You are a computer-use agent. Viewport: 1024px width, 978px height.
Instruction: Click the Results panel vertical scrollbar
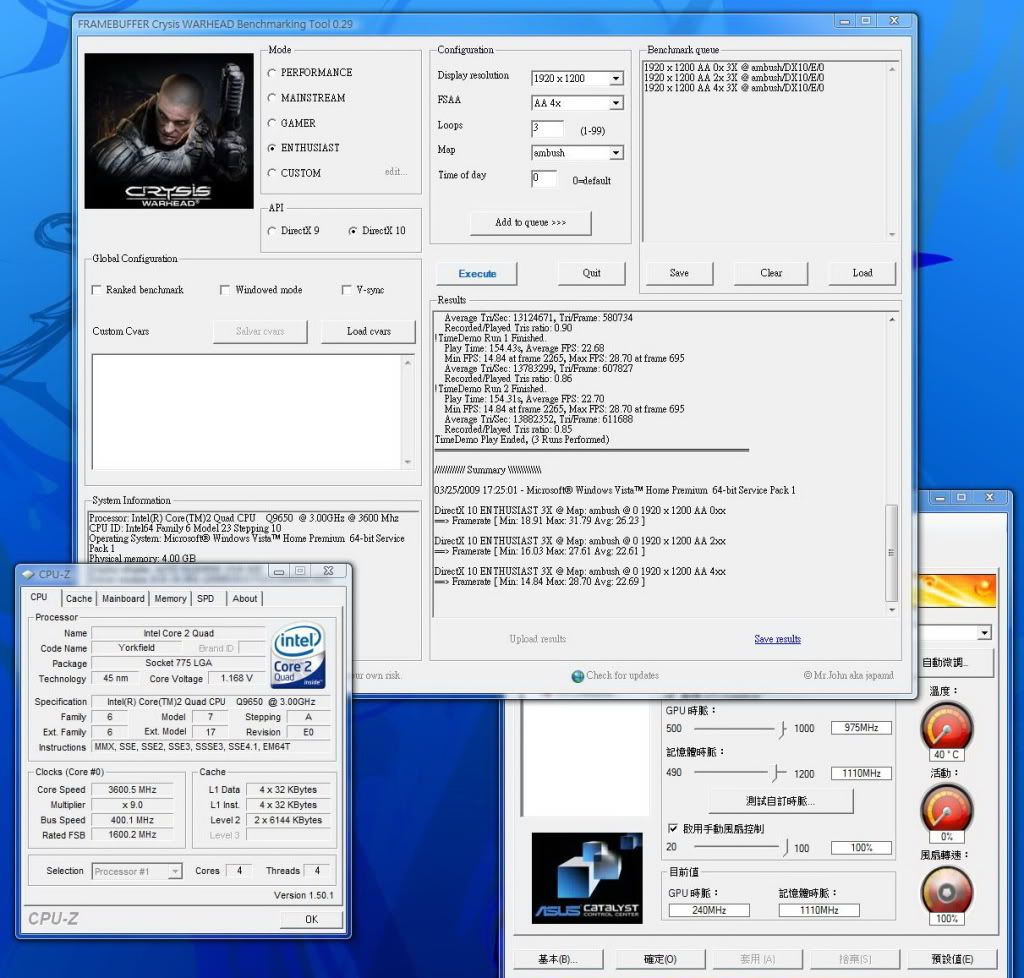click(891, 554)
